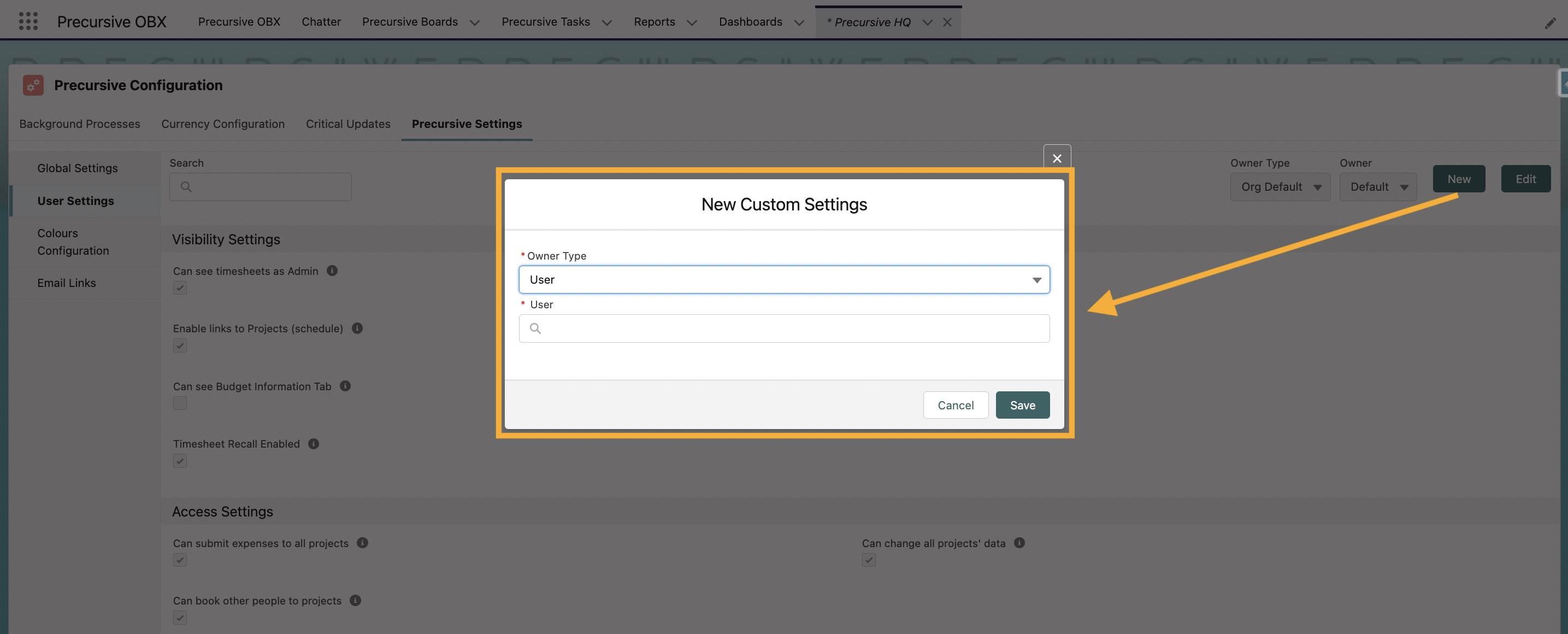Open the Owner Type dropdown in the modal

784,279
